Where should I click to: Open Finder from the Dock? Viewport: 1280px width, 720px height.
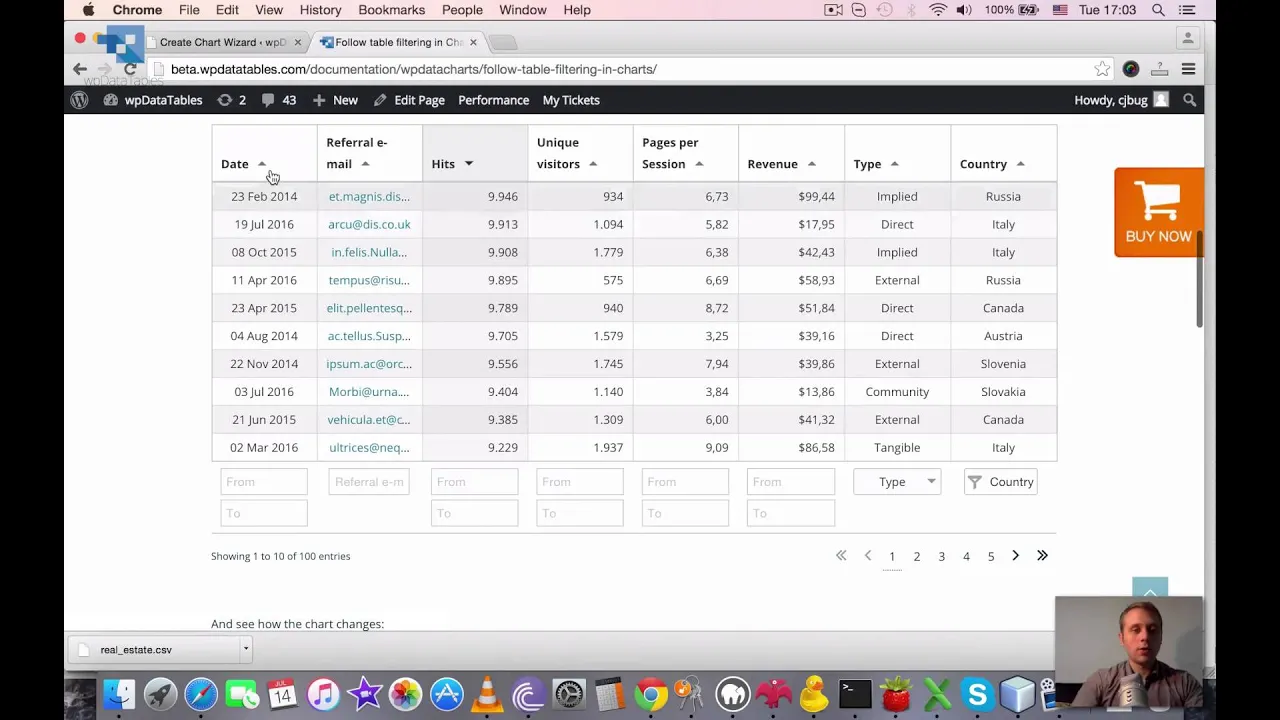(x=119, y=694)
